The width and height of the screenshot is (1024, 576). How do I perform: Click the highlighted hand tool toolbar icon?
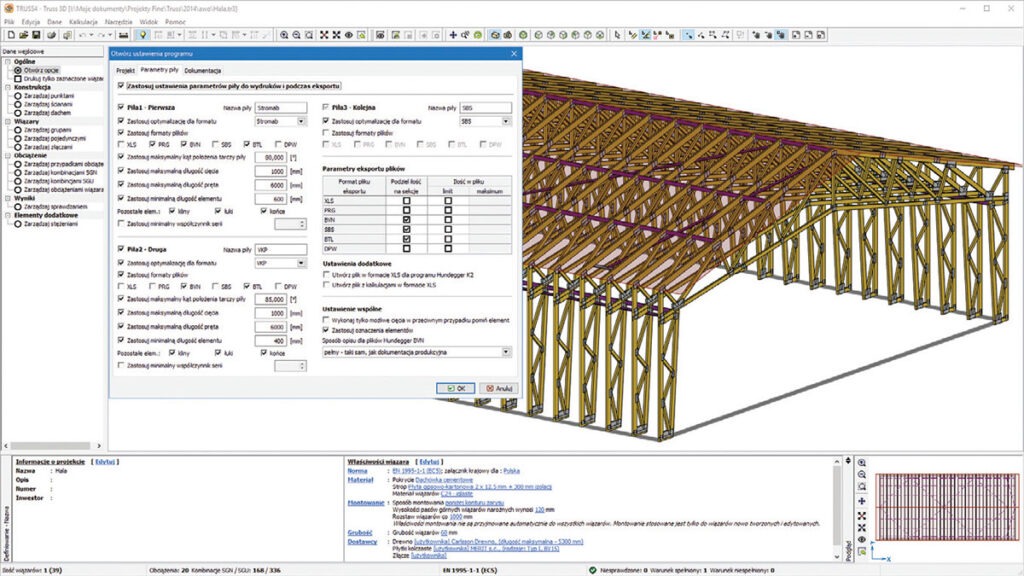pos(780,35)
